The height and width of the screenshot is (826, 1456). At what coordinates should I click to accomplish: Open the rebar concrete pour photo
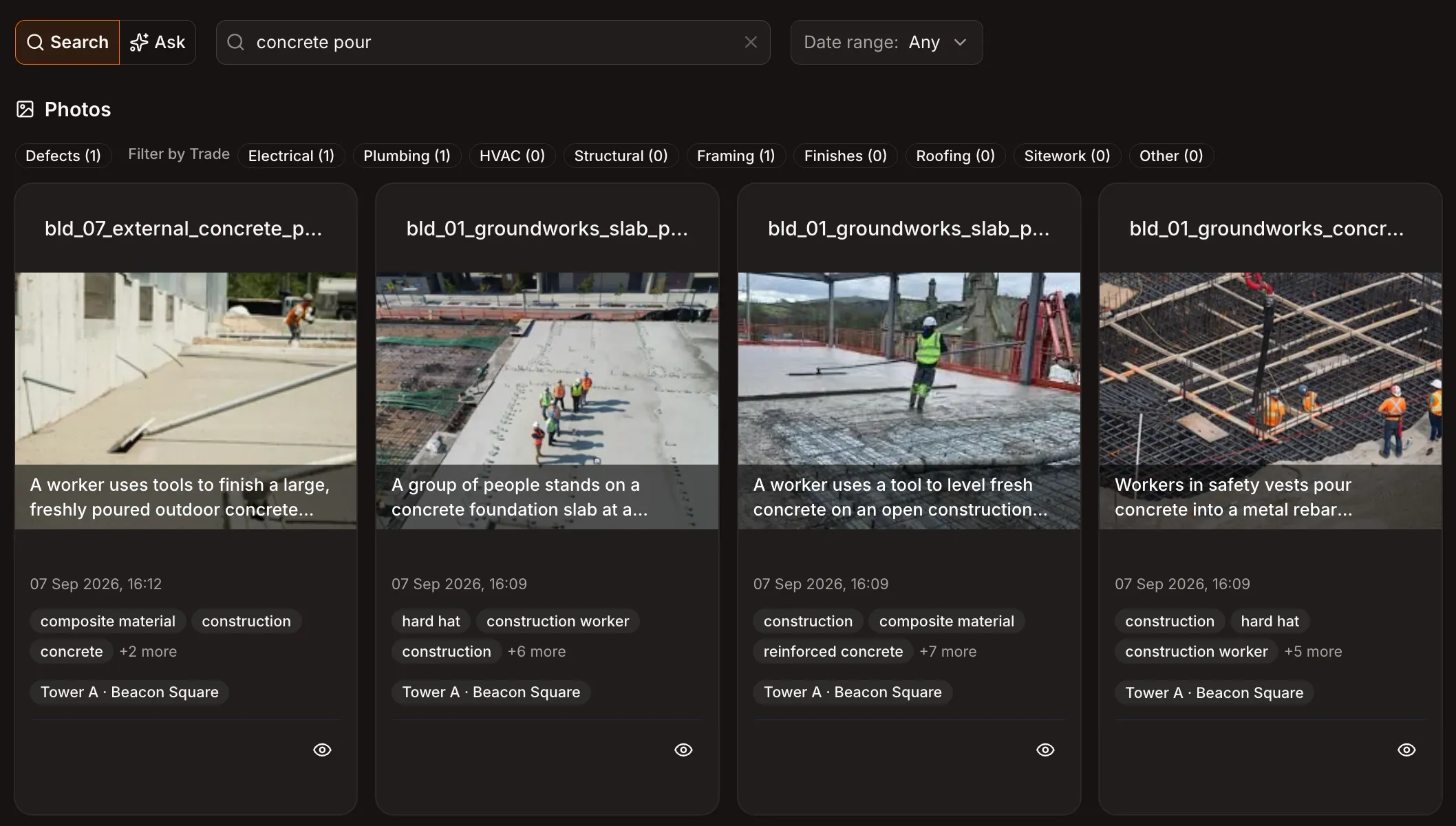pyautogui.click(x=1270, y=401)
